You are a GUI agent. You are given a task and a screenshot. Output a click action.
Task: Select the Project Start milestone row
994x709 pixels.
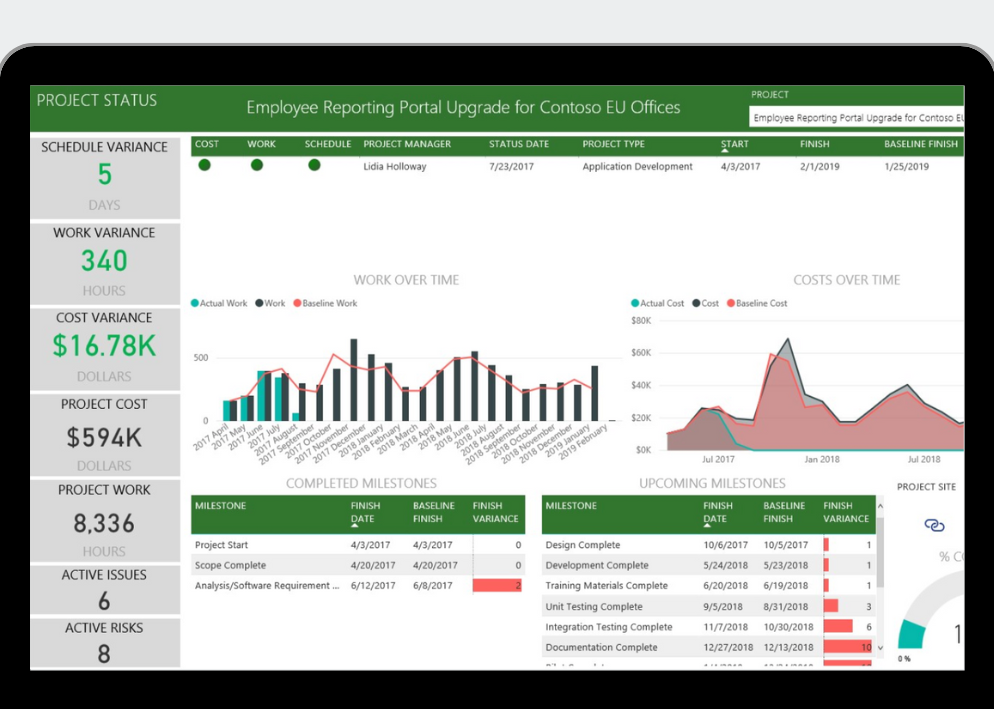(x=358, y=545)
